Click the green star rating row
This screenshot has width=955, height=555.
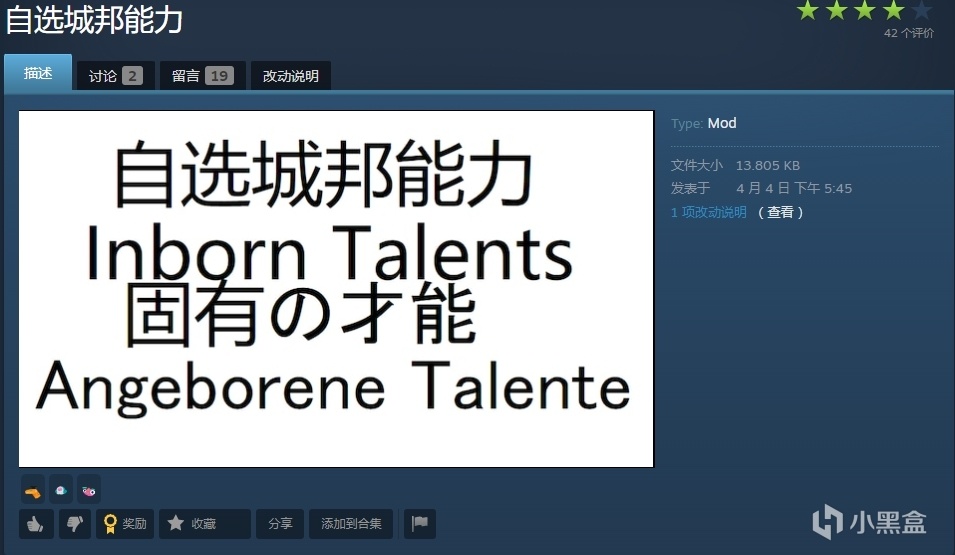tap(864, 10)
